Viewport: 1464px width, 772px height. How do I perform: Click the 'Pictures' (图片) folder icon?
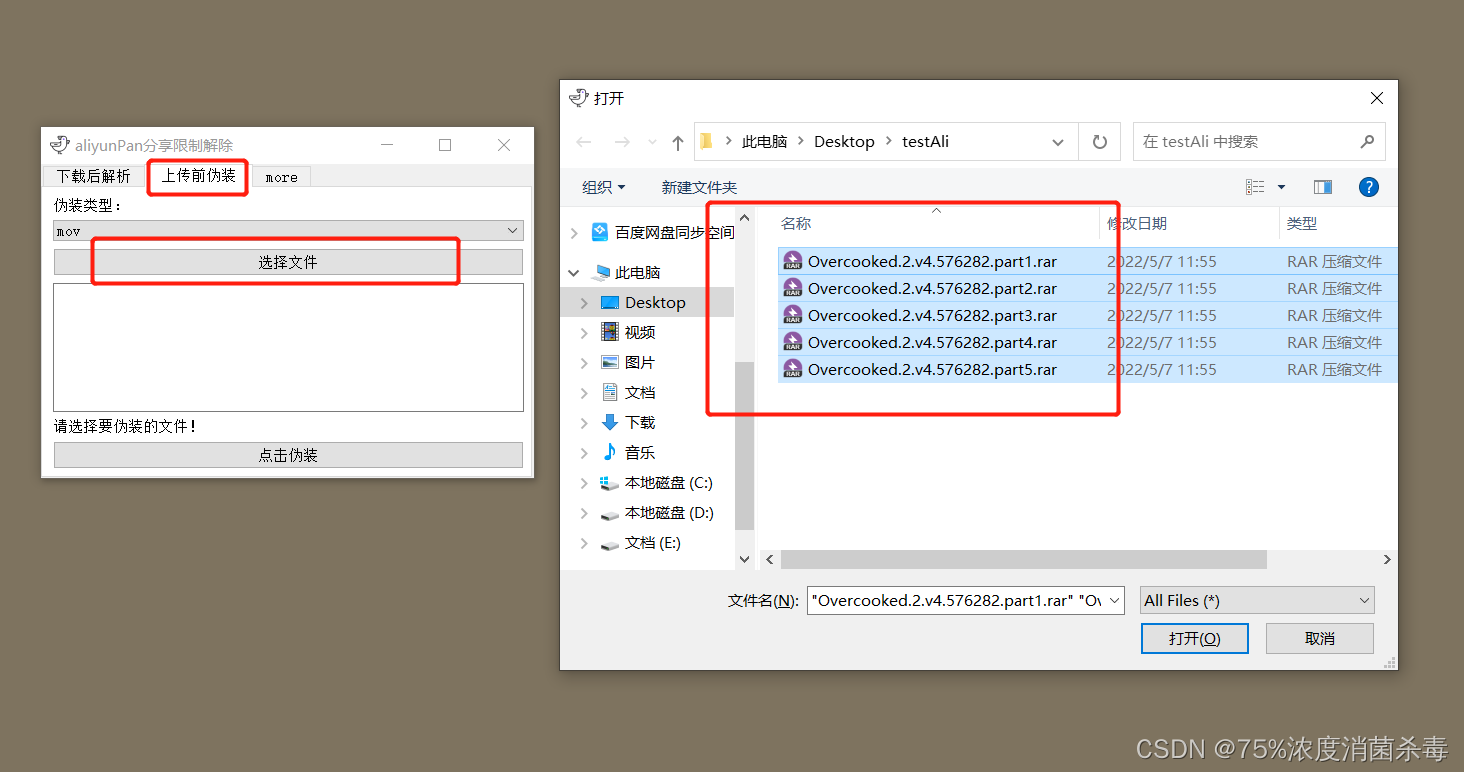pyautogui.click(x=609, y=362)
